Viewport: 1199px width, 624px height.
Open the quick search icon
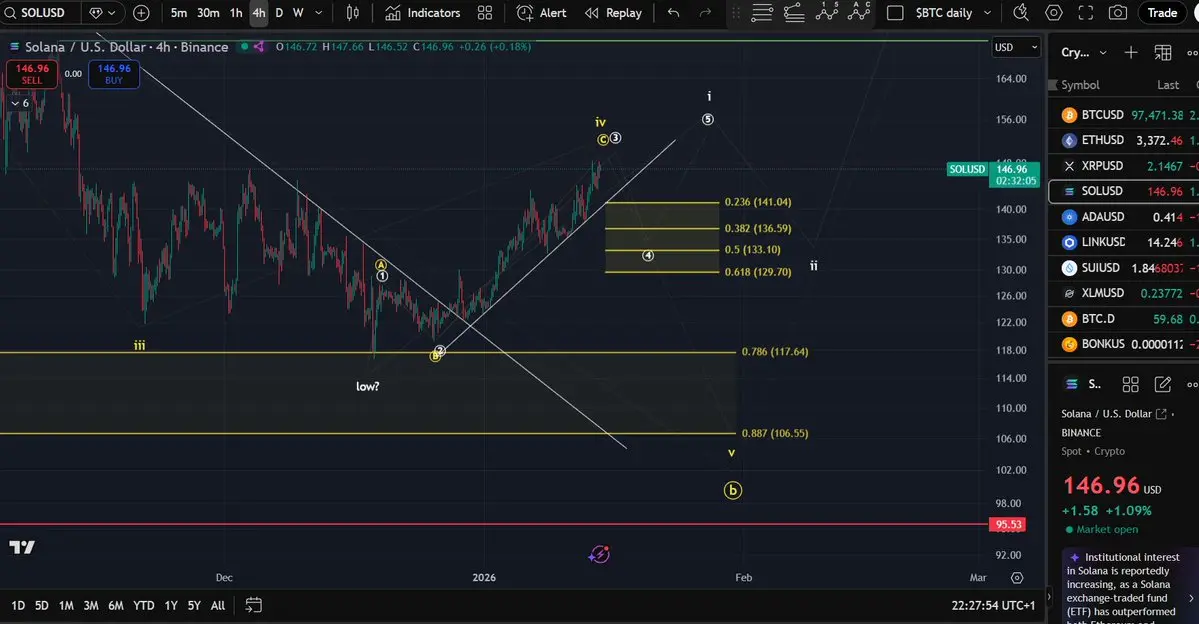(x=1021, y=13)
